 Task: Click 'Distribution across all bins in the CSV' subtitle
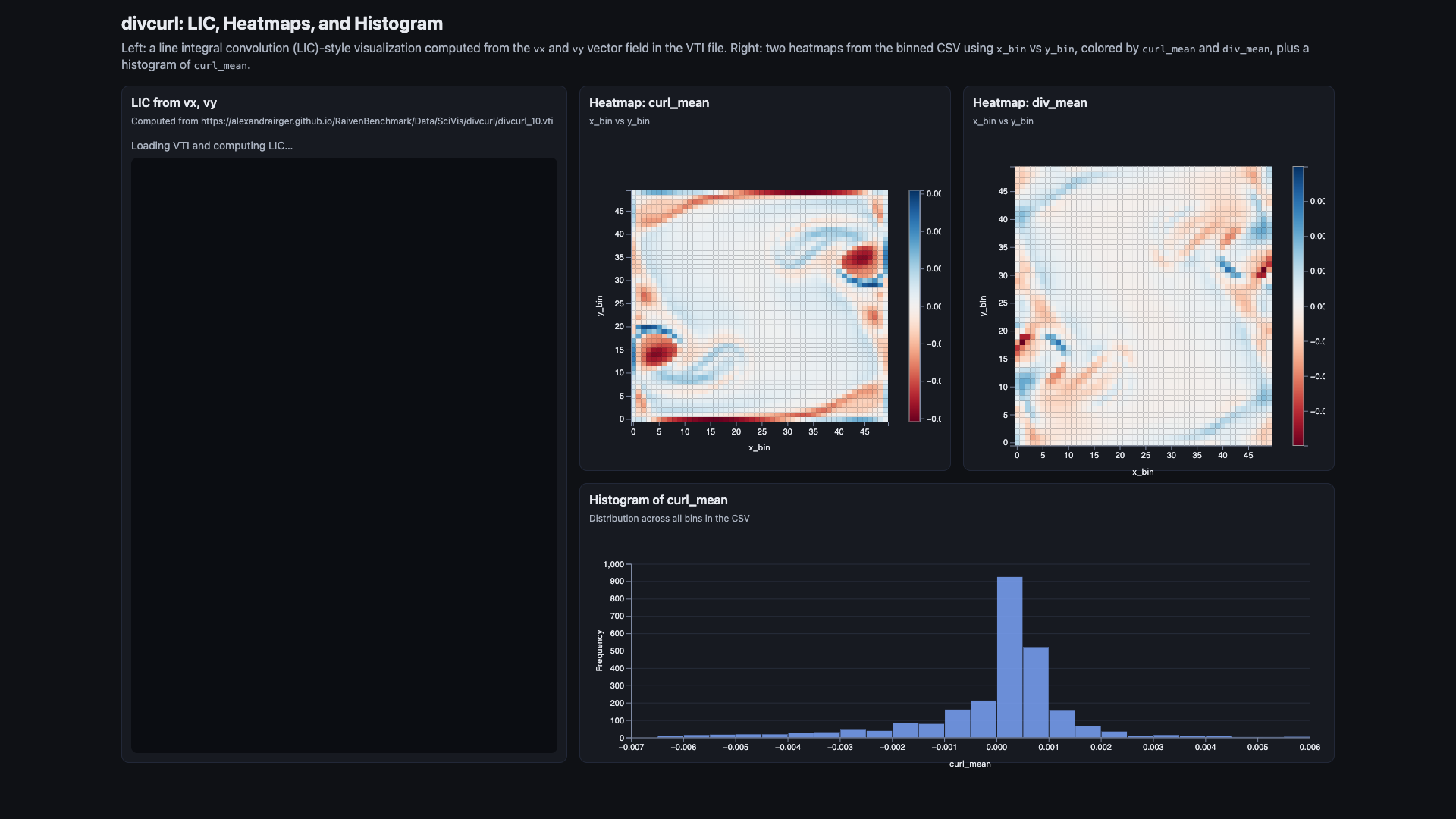tap(669, 519)
